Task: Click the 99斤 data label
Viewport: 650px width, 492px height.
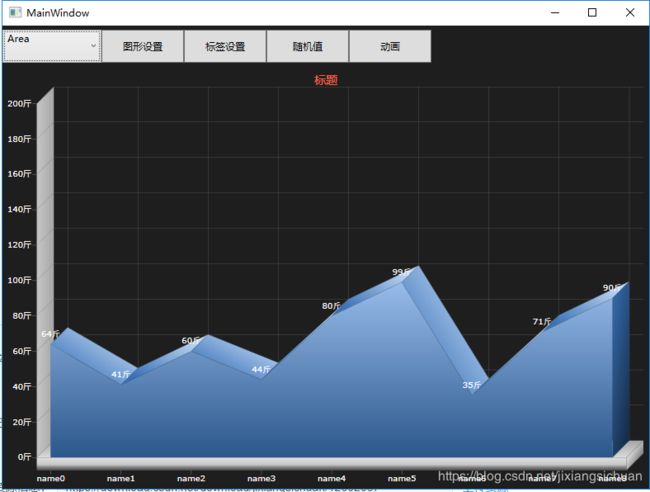Action: point(401,272)
